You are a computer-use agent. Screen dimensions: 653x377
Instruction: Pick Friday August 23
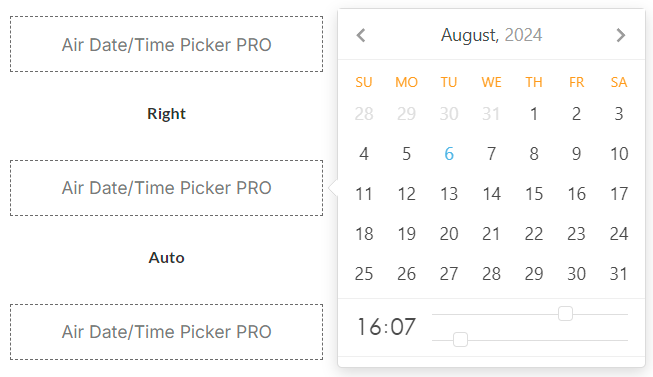pos(576,234)
